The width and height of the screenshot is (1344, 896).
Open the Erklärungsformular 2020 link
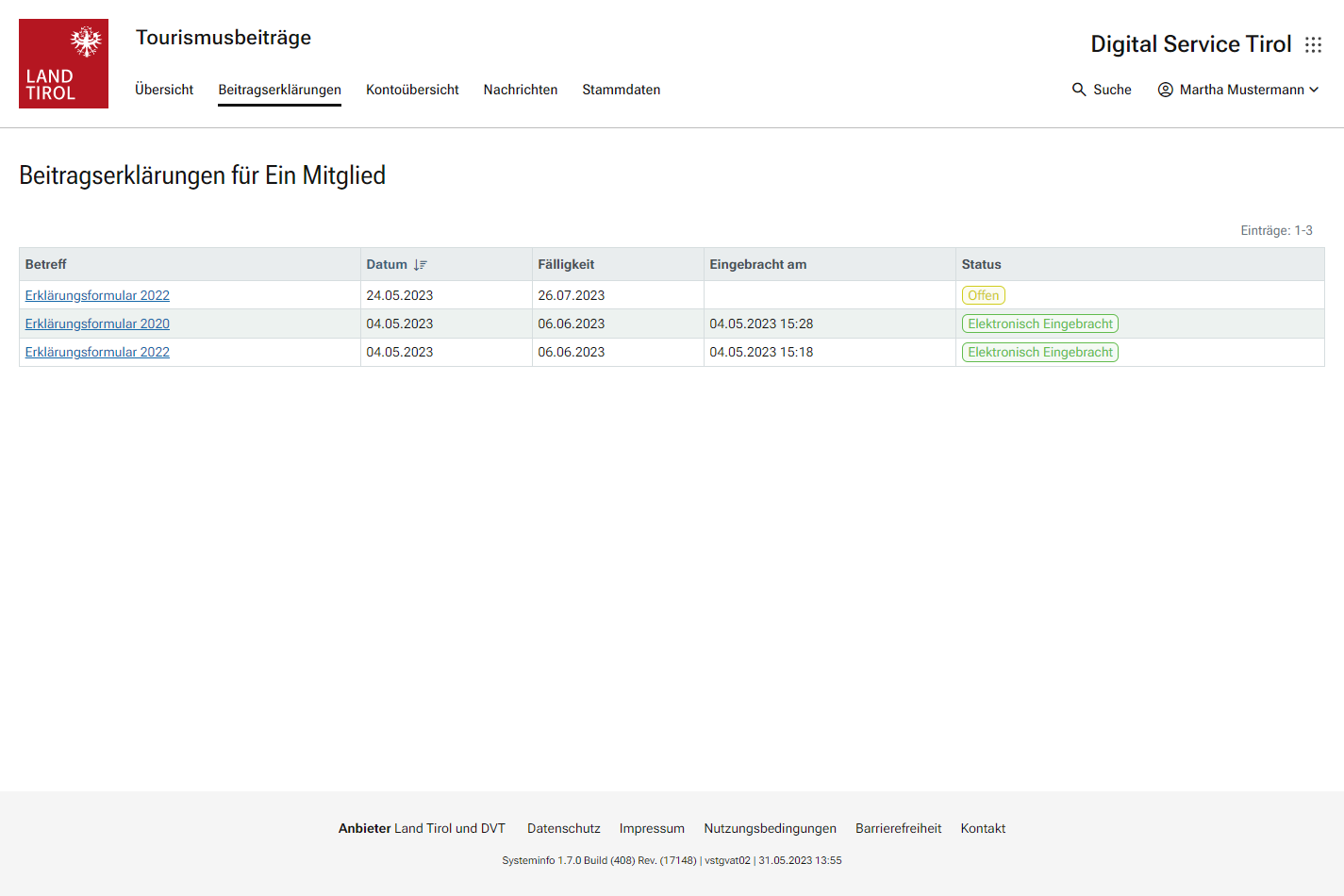[x=97, y=324]
